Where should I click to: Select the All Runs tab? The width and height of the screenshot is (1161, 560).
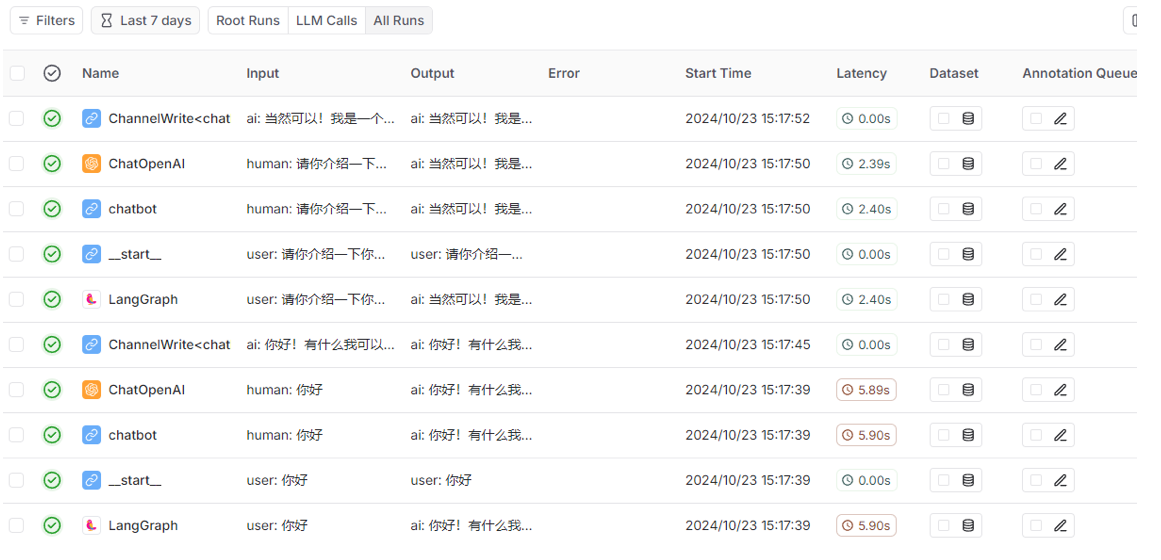coord(399,20)
